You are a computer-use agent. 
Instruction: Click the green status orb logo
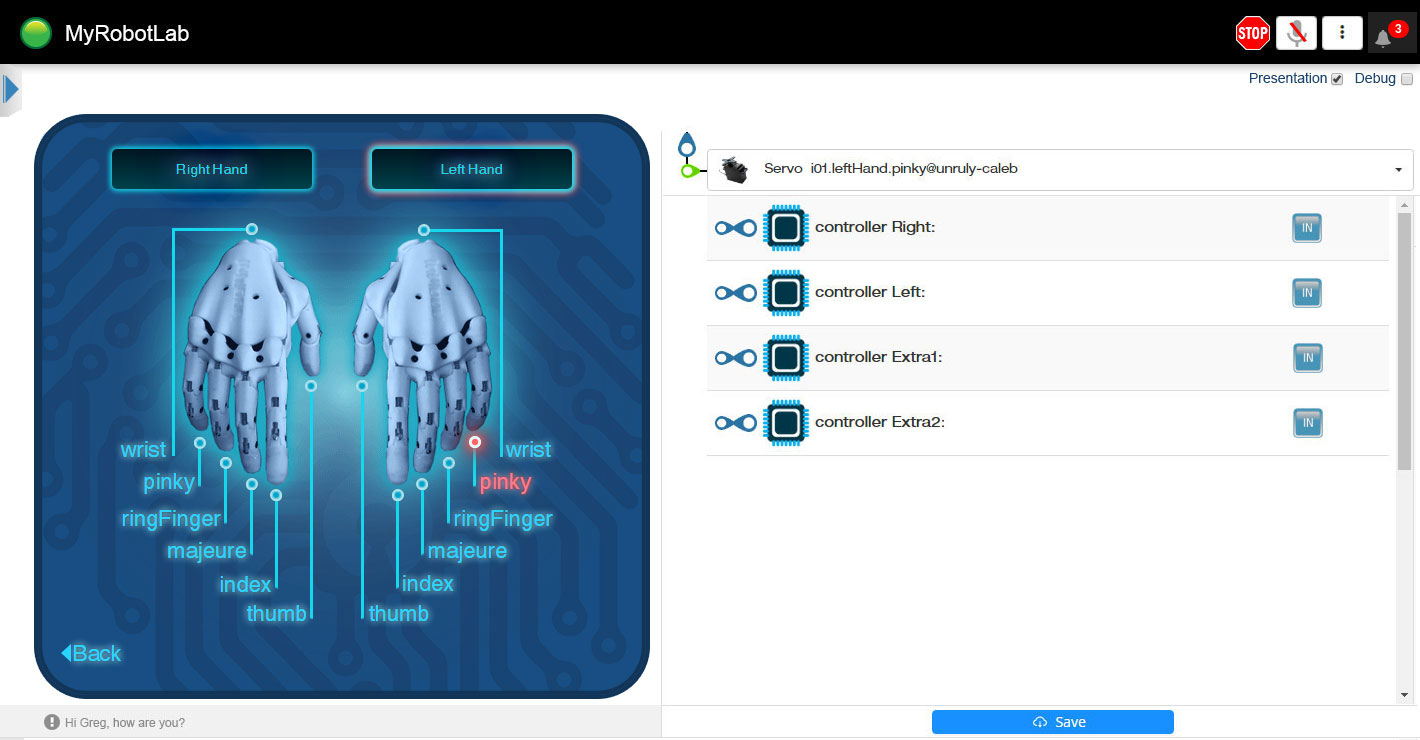coord(36,34)
